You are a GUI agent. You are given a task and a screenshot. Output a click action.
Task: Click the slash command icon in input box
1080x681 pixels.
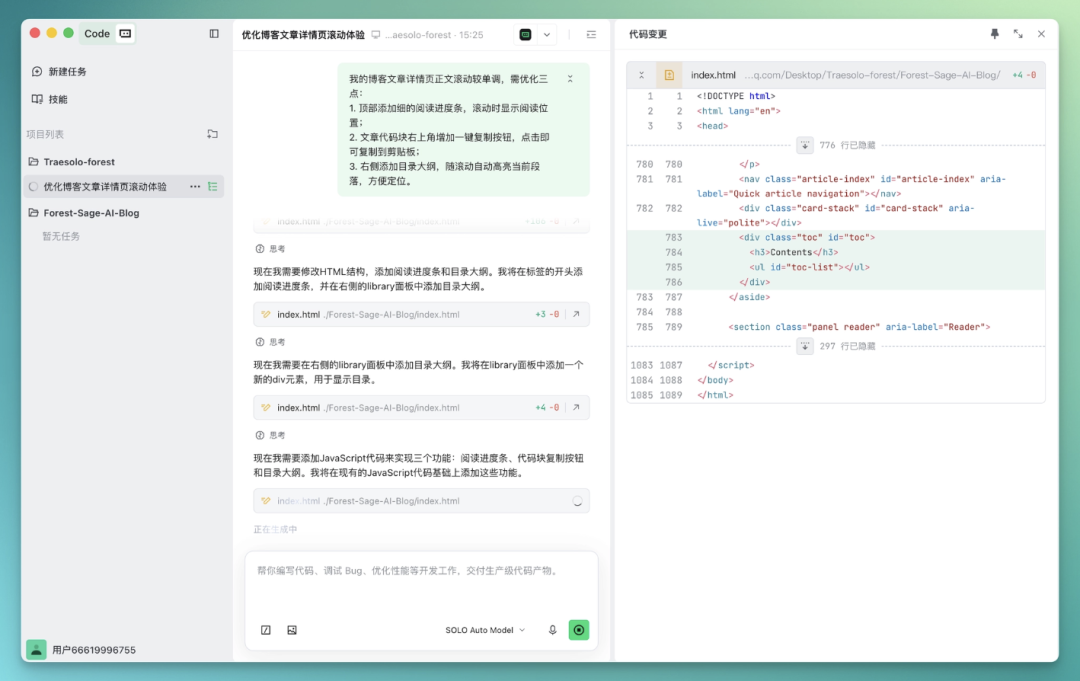pyautogui.click(x=266, y=630)
